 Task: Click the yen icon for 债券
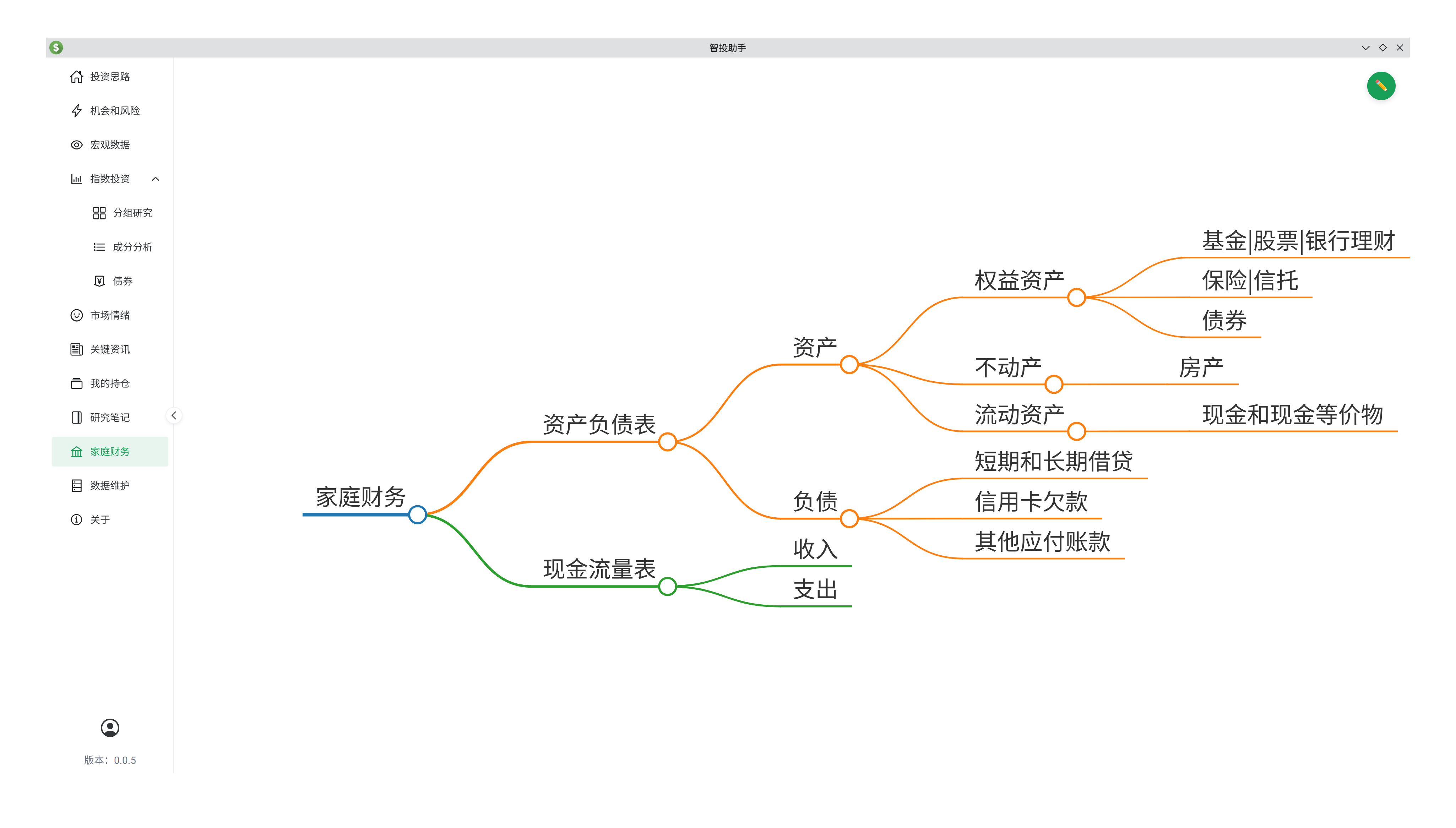(99, 281)
